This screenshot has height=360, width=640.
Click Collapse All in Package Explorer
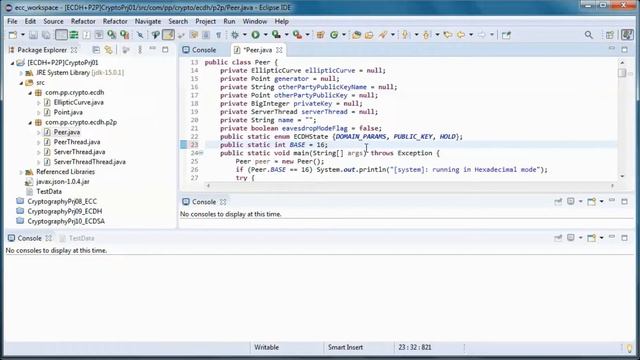pos(96,50)
